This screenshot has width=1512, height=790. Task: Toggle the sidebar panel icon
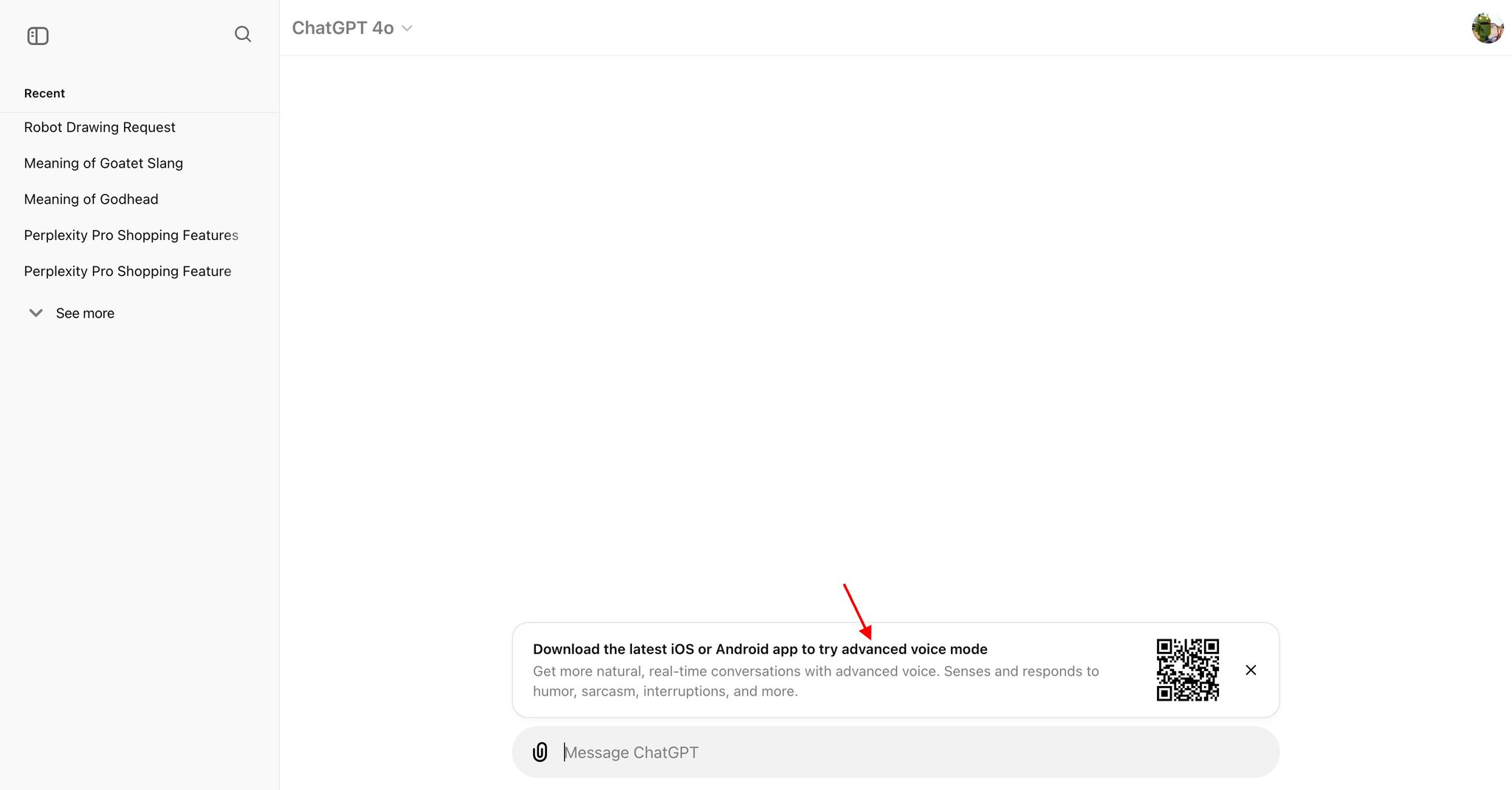(38, 35)
